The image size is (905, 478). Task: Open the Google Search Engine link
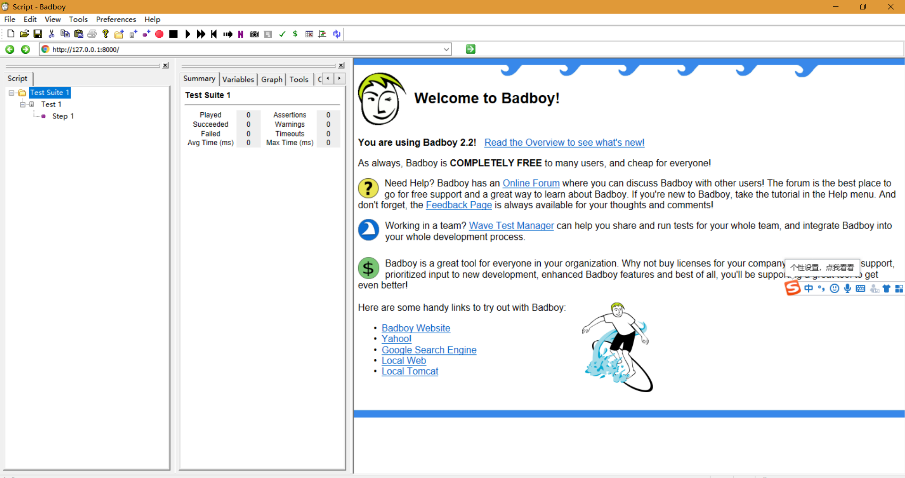[429, 350]
